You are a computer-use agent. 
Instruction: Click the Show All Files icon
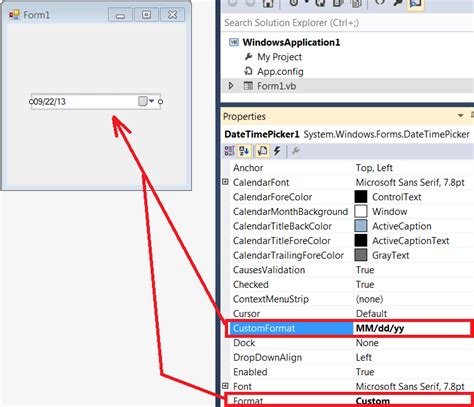(357, 3)
